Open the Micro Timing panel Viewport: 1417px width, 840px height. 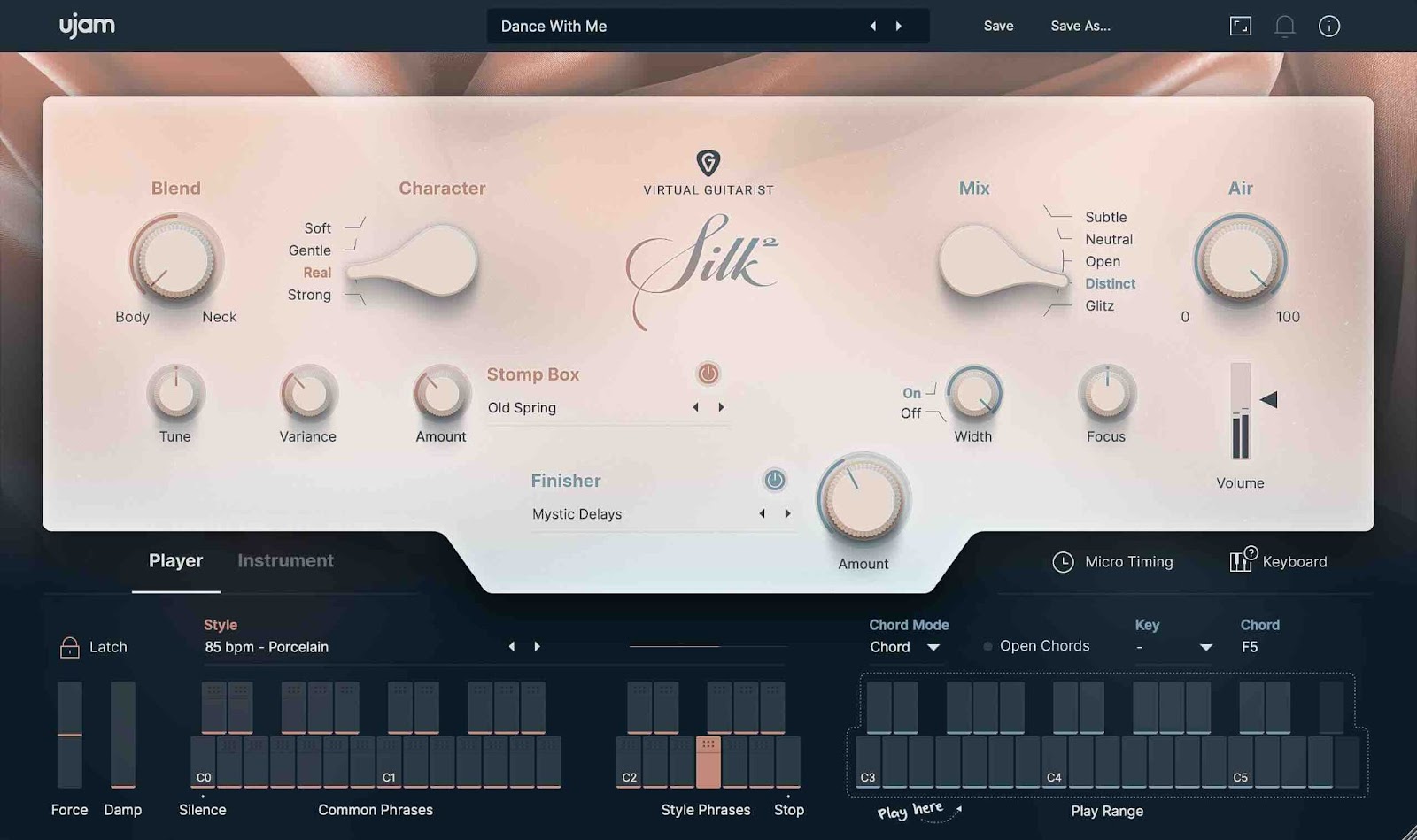coord(1114,561)
